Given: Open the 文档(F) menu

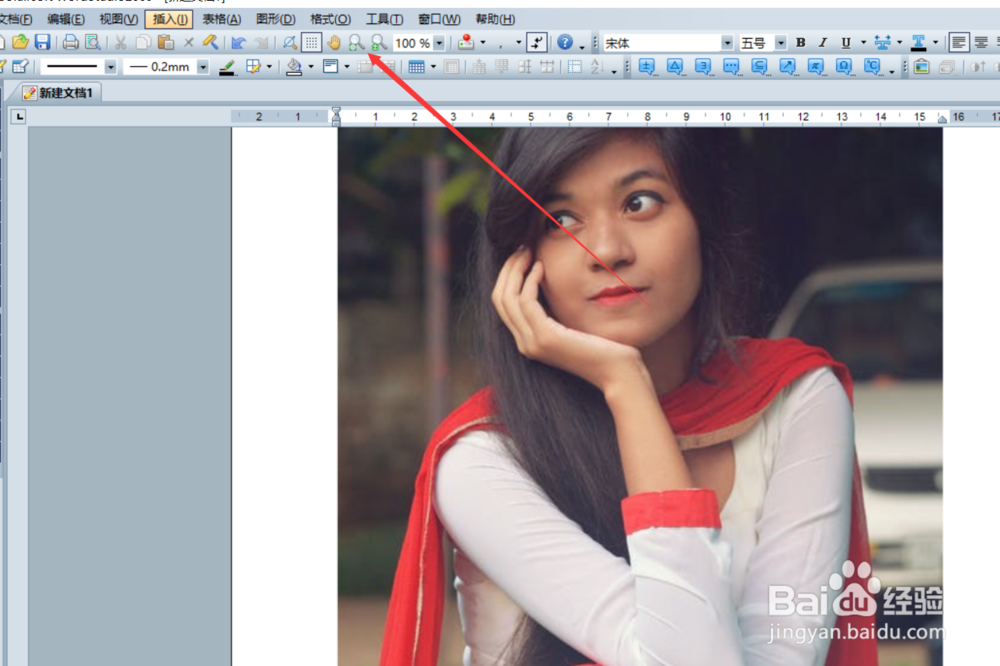Looking at the screenshot, I should click(x=16, y=19).
